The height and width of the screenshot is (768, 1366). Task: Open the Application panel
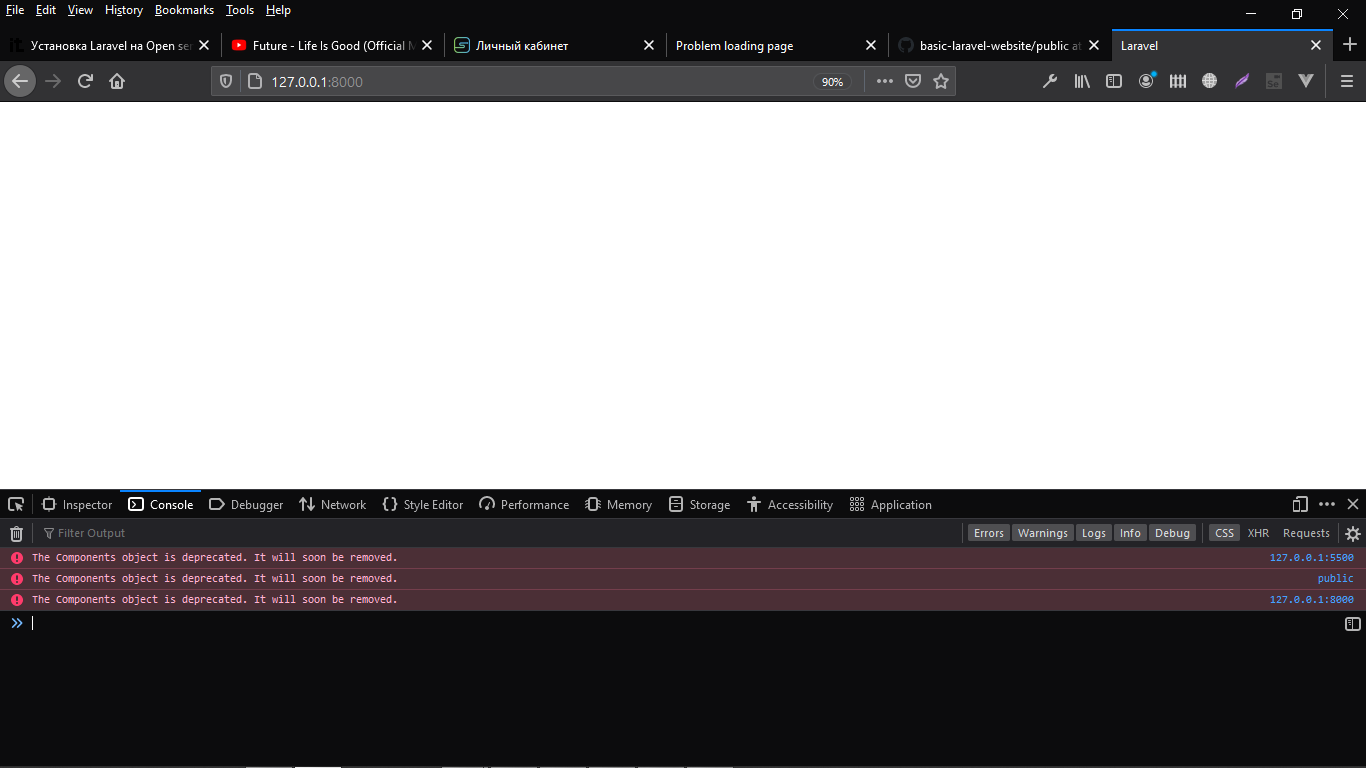click(891, 505)
